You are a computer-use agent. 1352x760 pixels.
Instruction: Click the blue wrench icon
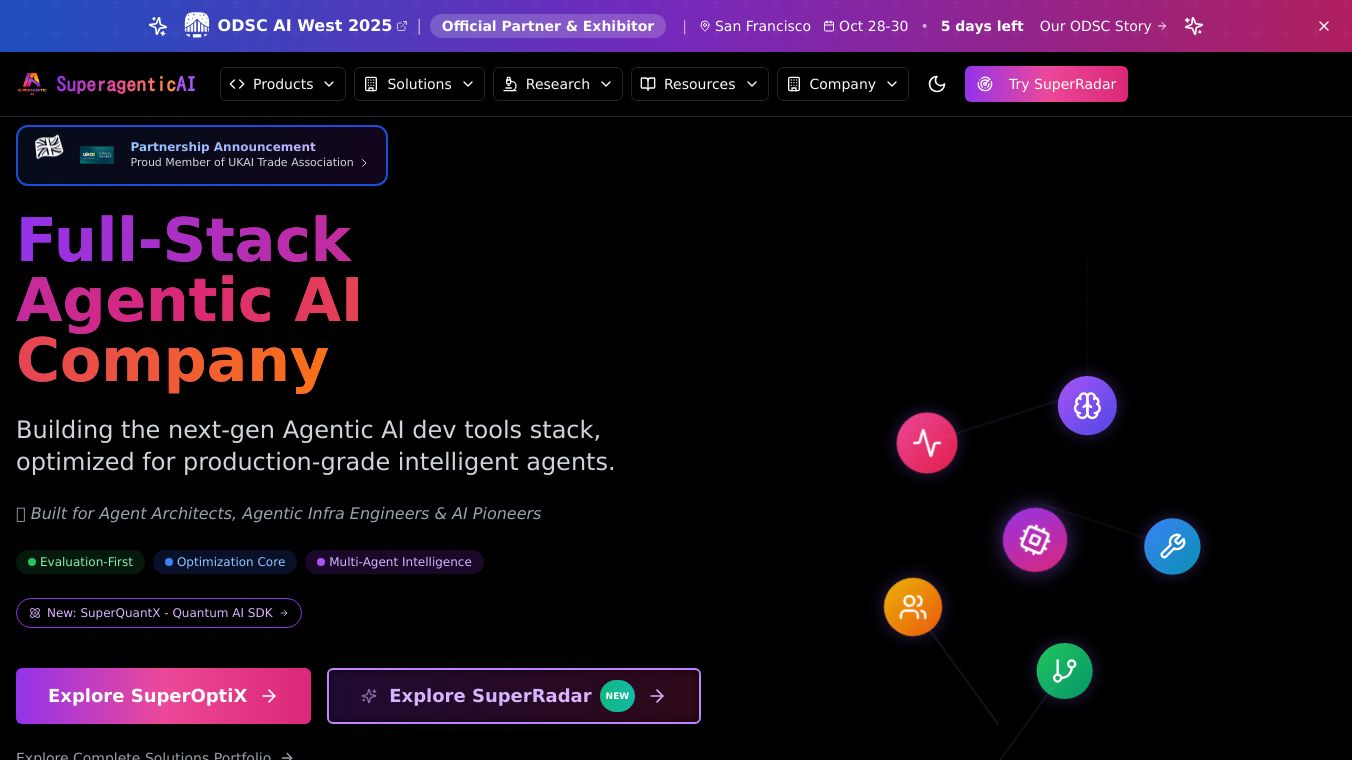(x=1172, y=546)
